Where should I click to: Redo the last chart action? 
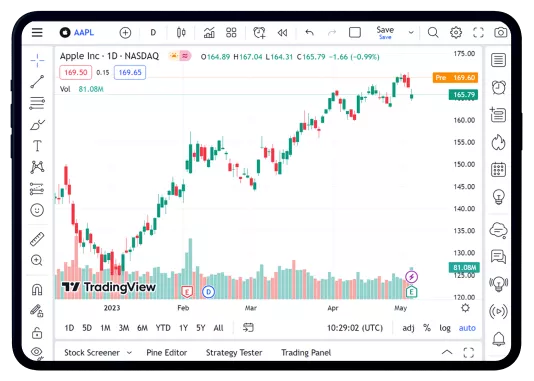(332, 33)
